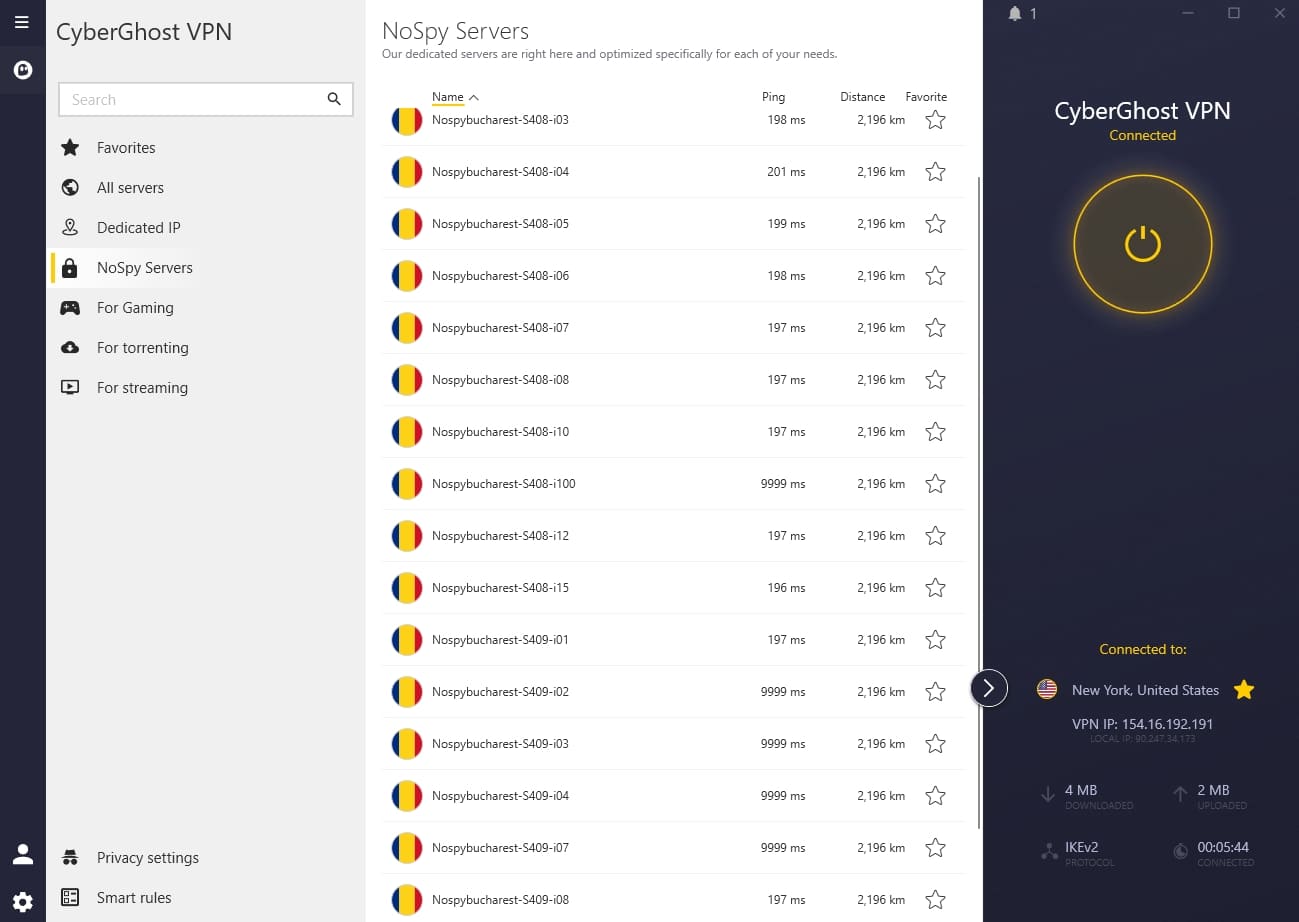Open For streaming servers
The height and width of the screenshot is (922, 1299).
(142, 388)
